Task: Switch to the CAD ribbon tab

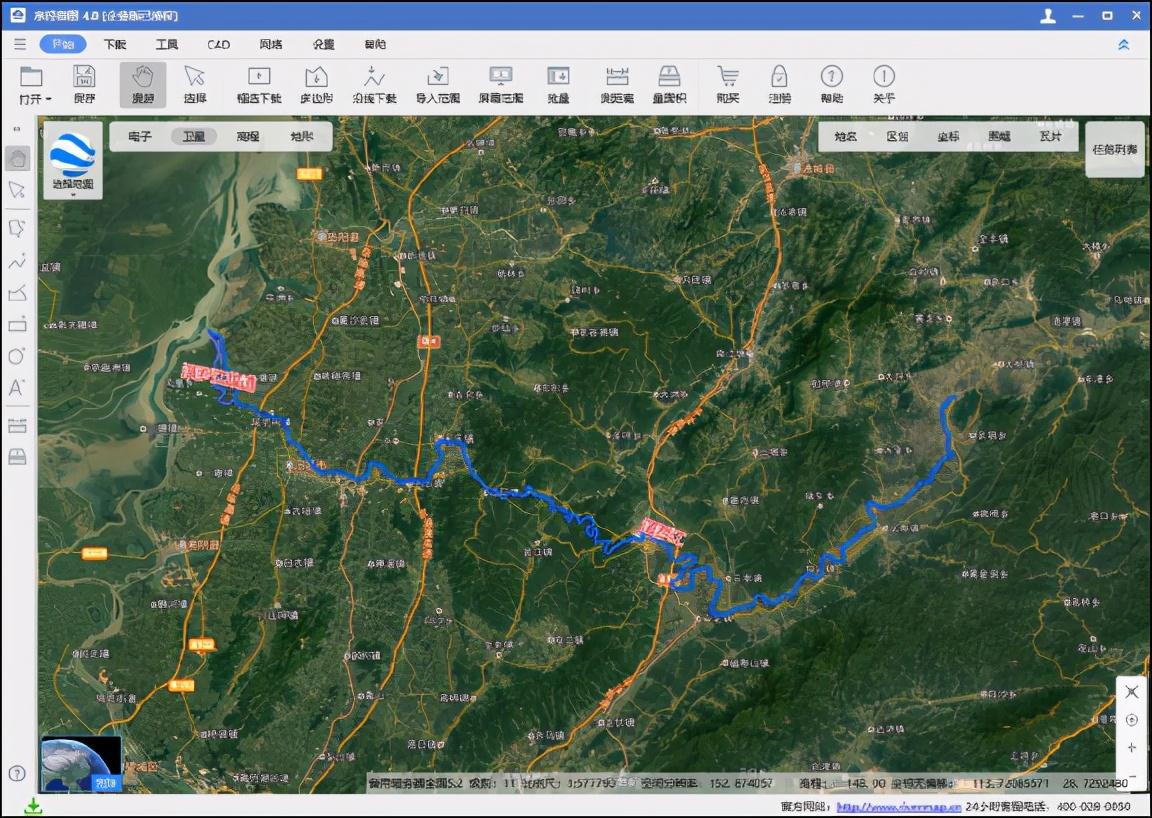Action: [218, 44]
